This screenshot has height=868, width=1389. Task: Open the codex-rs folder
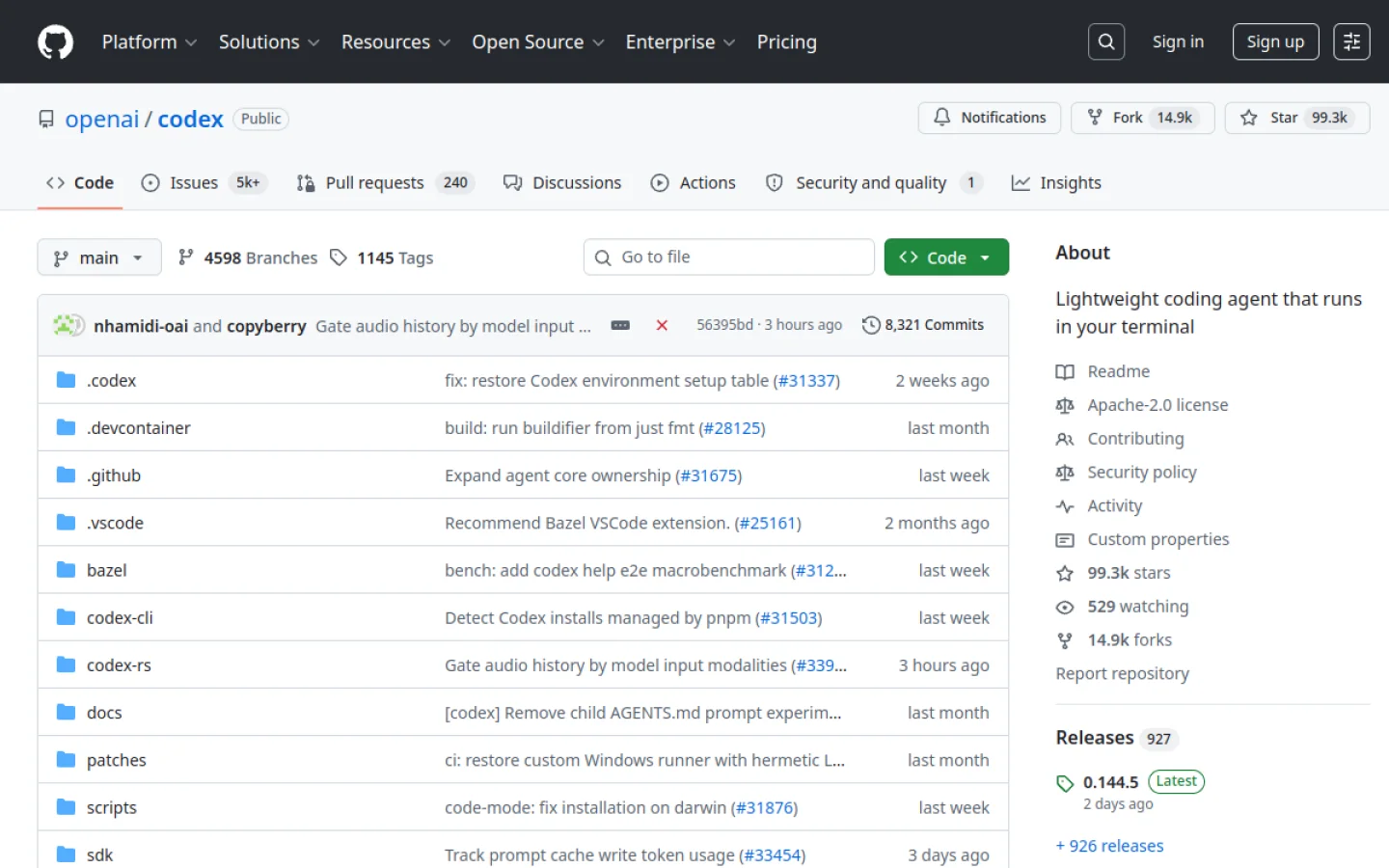pos(119,665)
